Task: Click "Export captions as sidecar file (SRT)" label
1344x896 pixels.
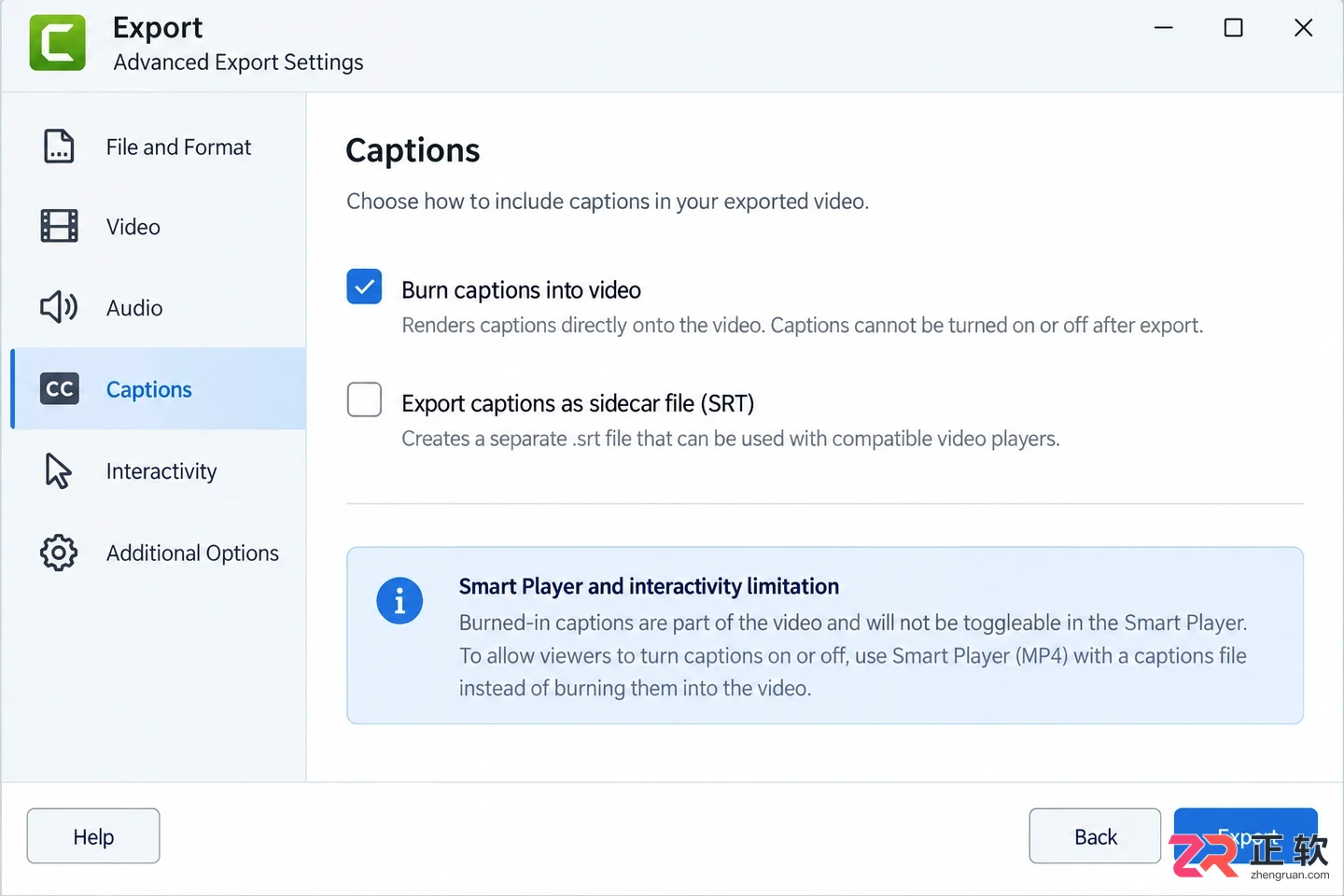Action: pyautogui.click(x=578, y=403)
